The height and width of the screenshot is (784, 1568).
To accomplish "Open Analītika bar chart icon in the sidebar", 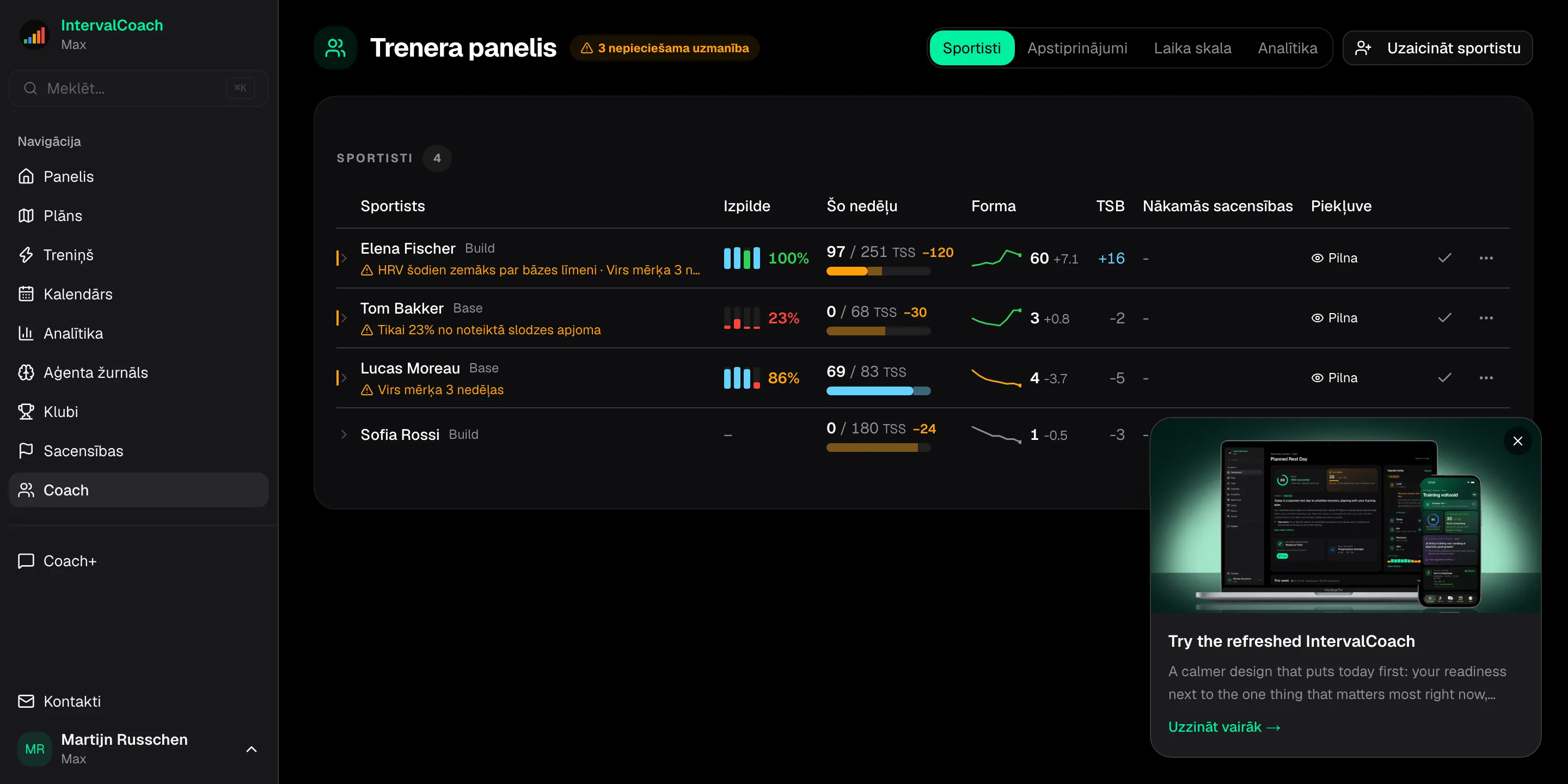I will [x=26, y=333].
